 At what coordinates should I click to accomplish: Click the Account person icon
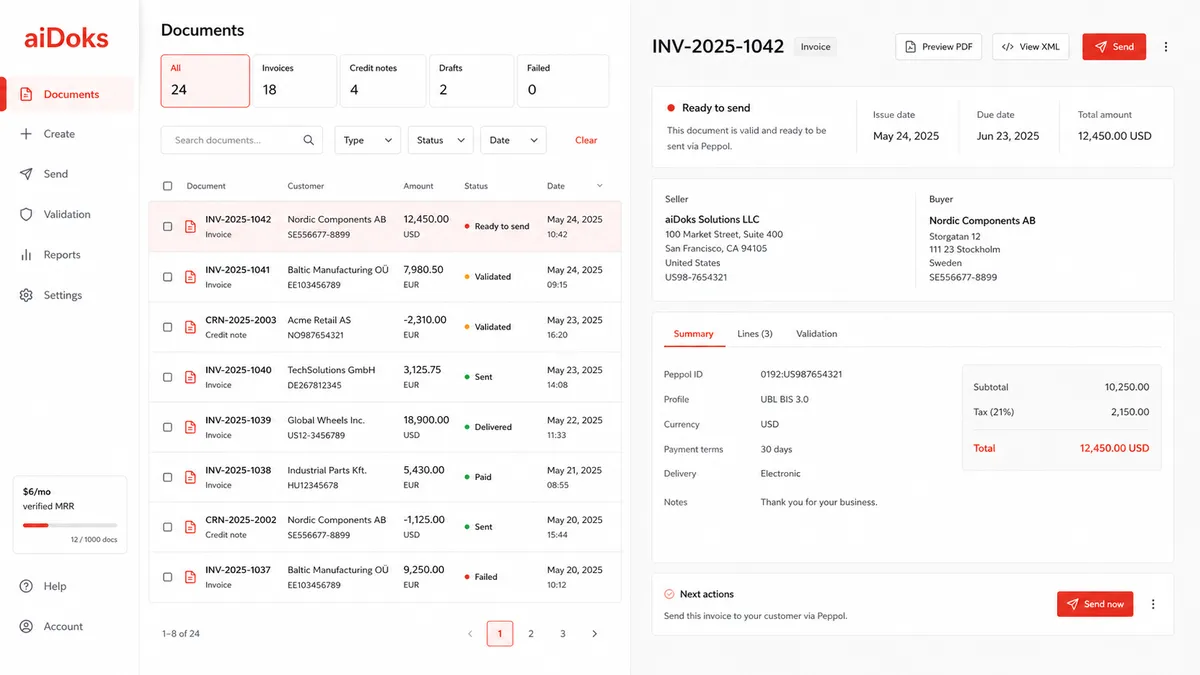26,626
